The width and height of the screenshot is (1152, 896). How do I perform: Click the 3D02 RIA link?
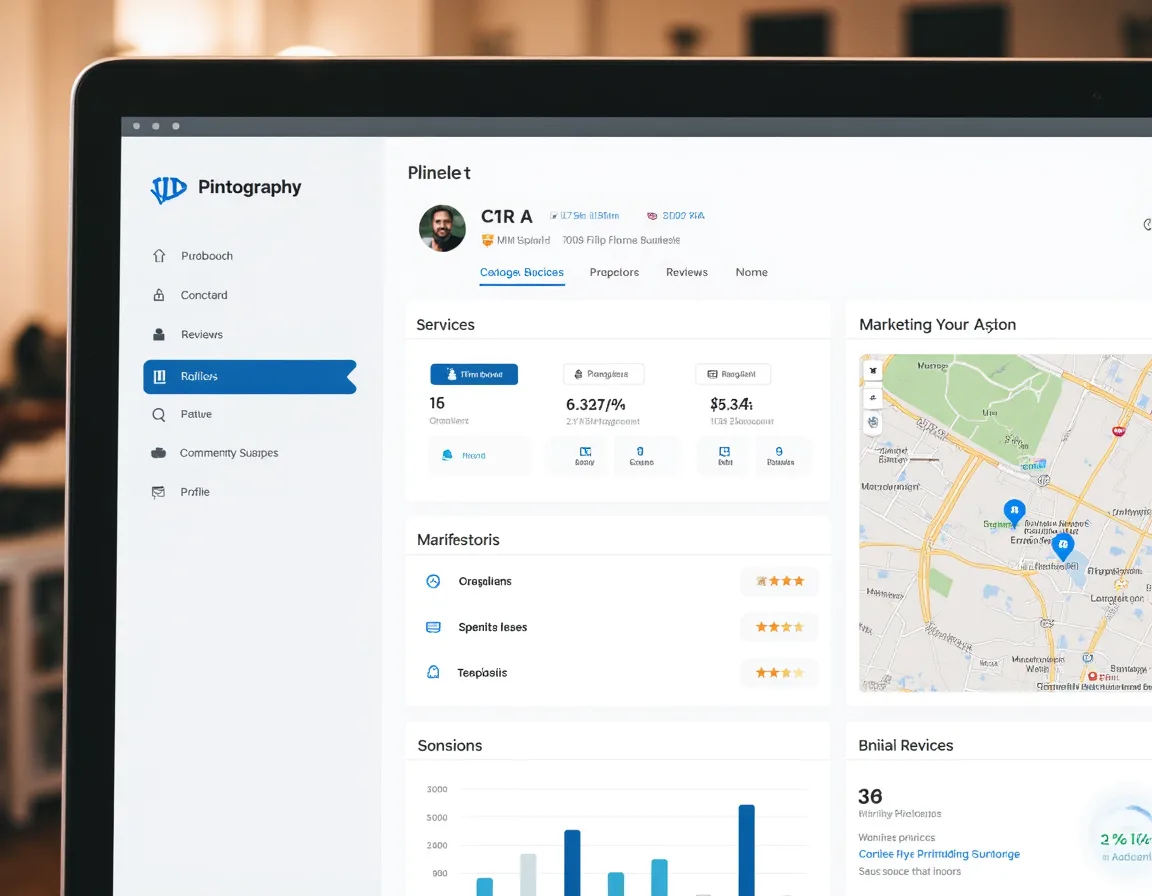[683, 216]
